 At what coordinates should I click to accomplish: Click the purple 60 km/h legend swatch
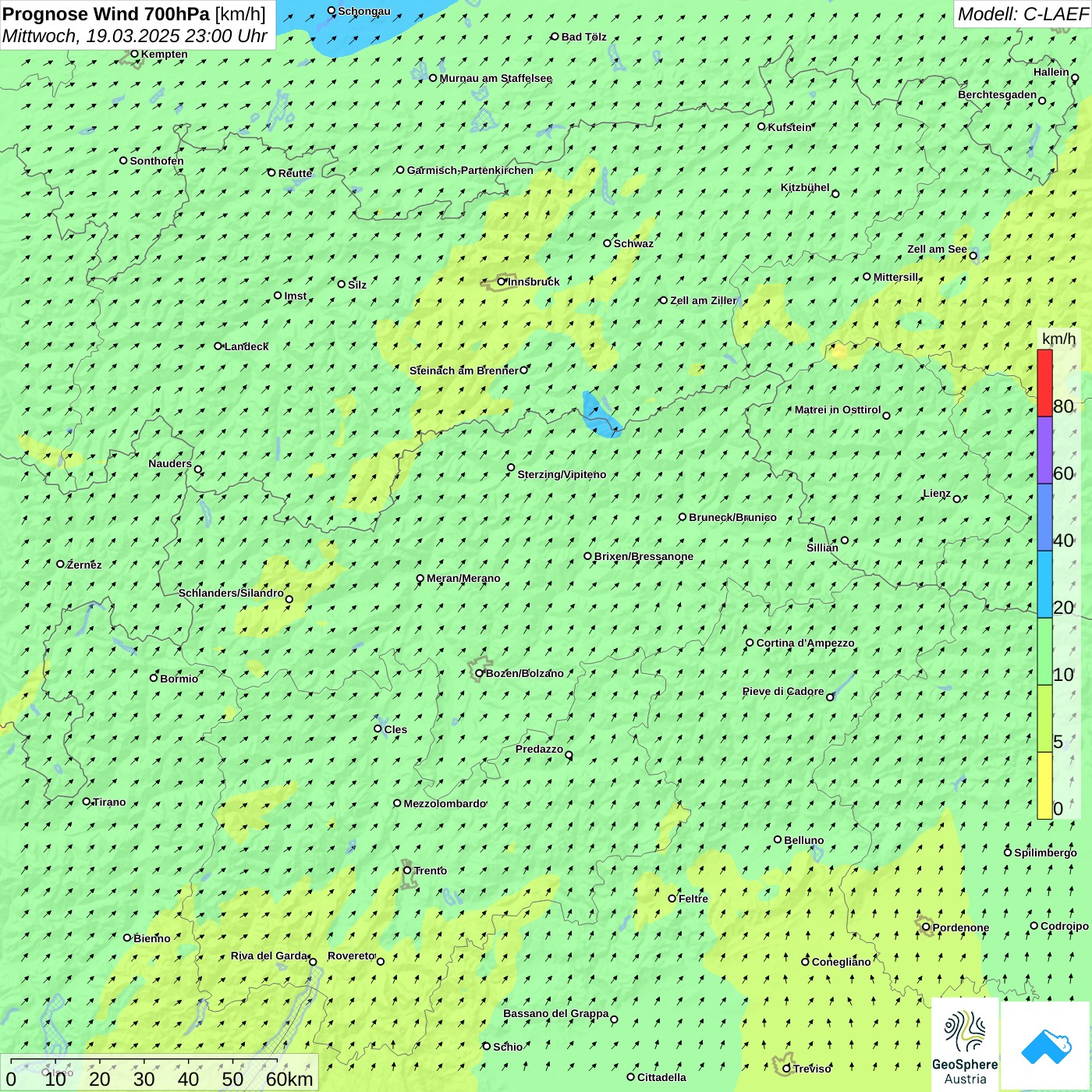coord(1044,450)
